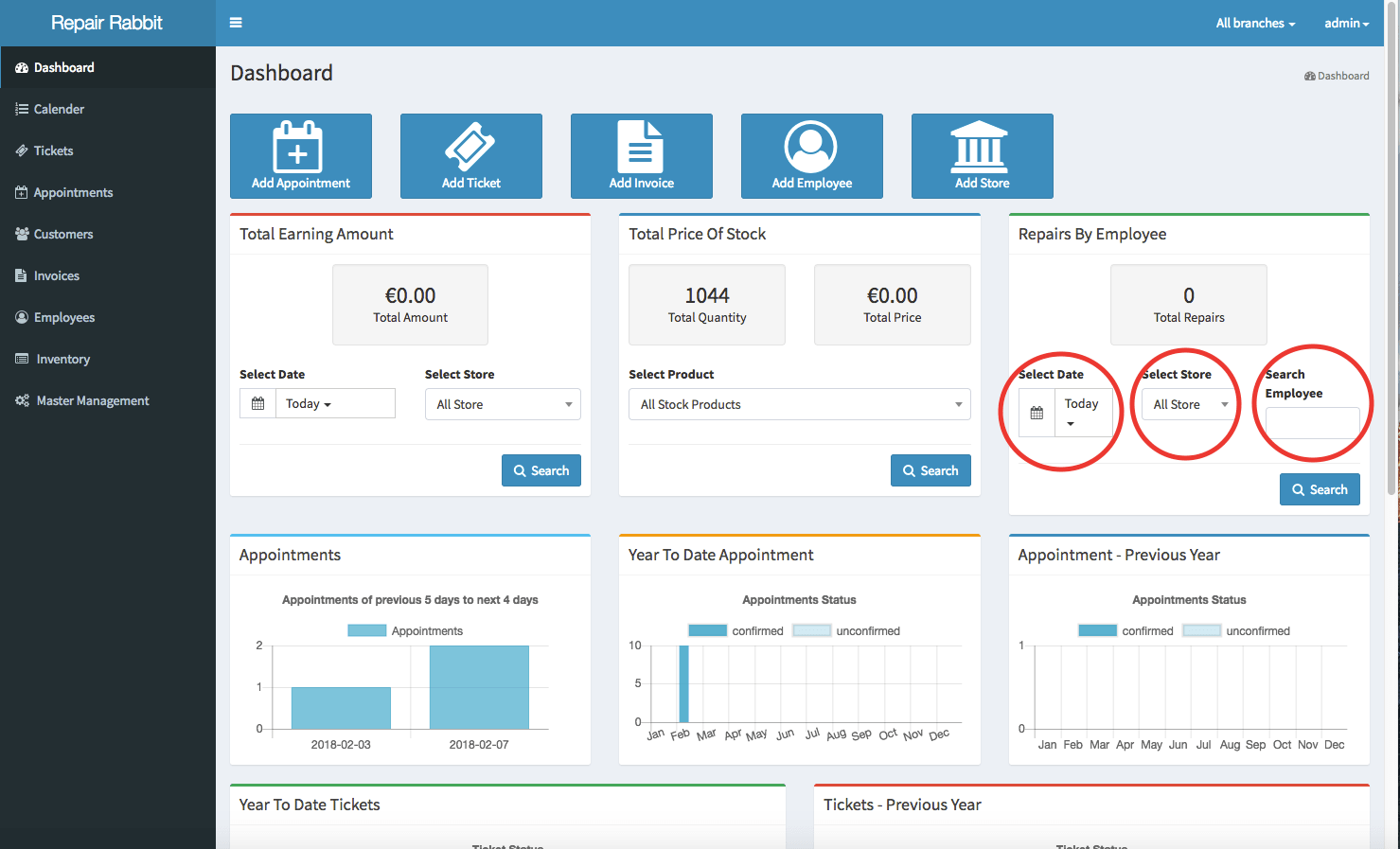1400x849 pixels.
Task: Click the 2018-02-03 bar in the Appointments chart
Action: coord(341,708)
